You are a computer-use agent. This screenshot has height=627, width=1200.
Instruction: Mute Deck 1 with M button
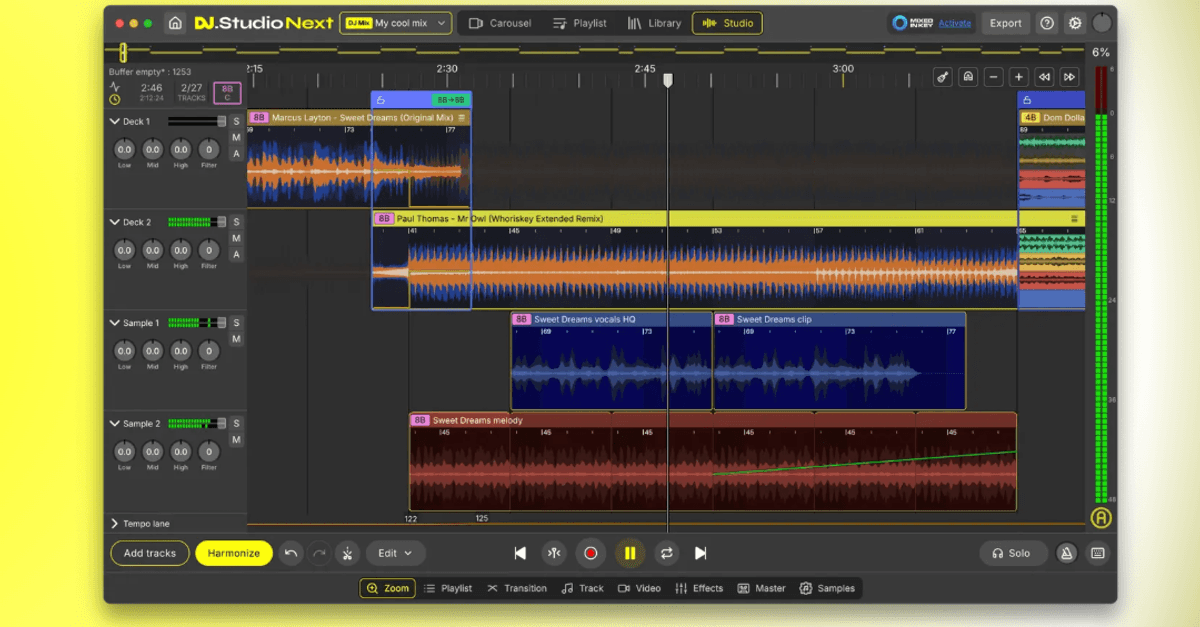point(236,138)
